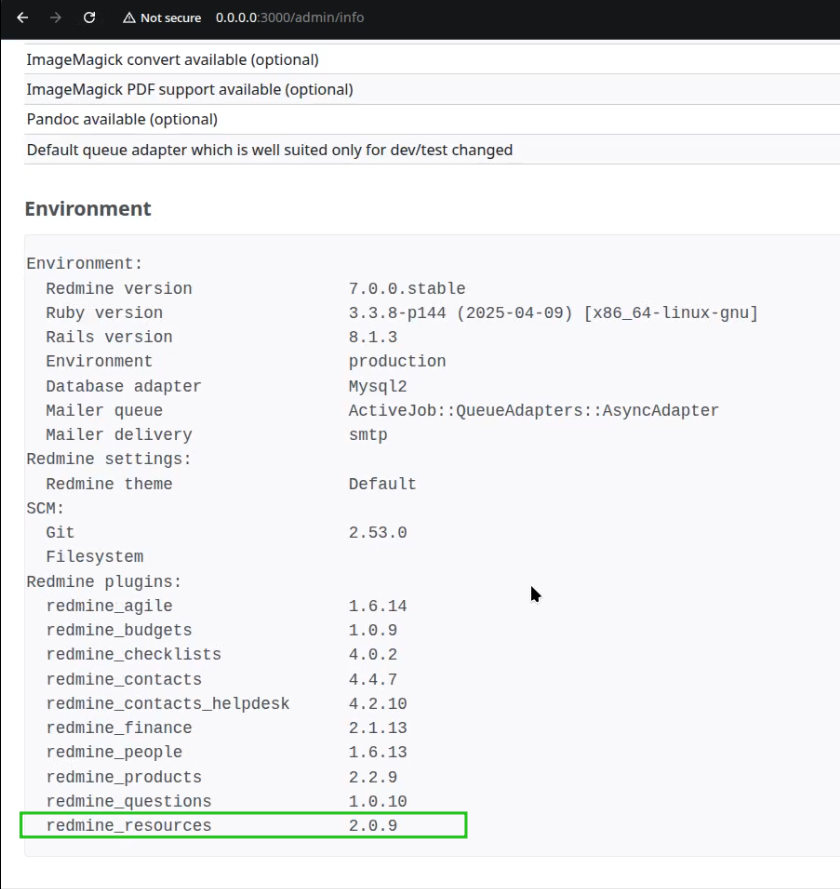Click the Environment value production
The width and height of the screenshot is (840, 889).
[397, 362]
